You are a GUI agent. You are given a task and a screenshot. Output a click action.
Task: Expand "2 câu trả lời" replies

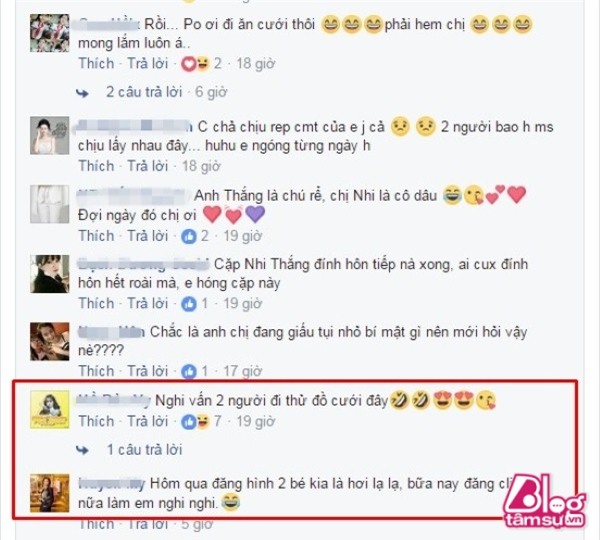tap(143, 92)
